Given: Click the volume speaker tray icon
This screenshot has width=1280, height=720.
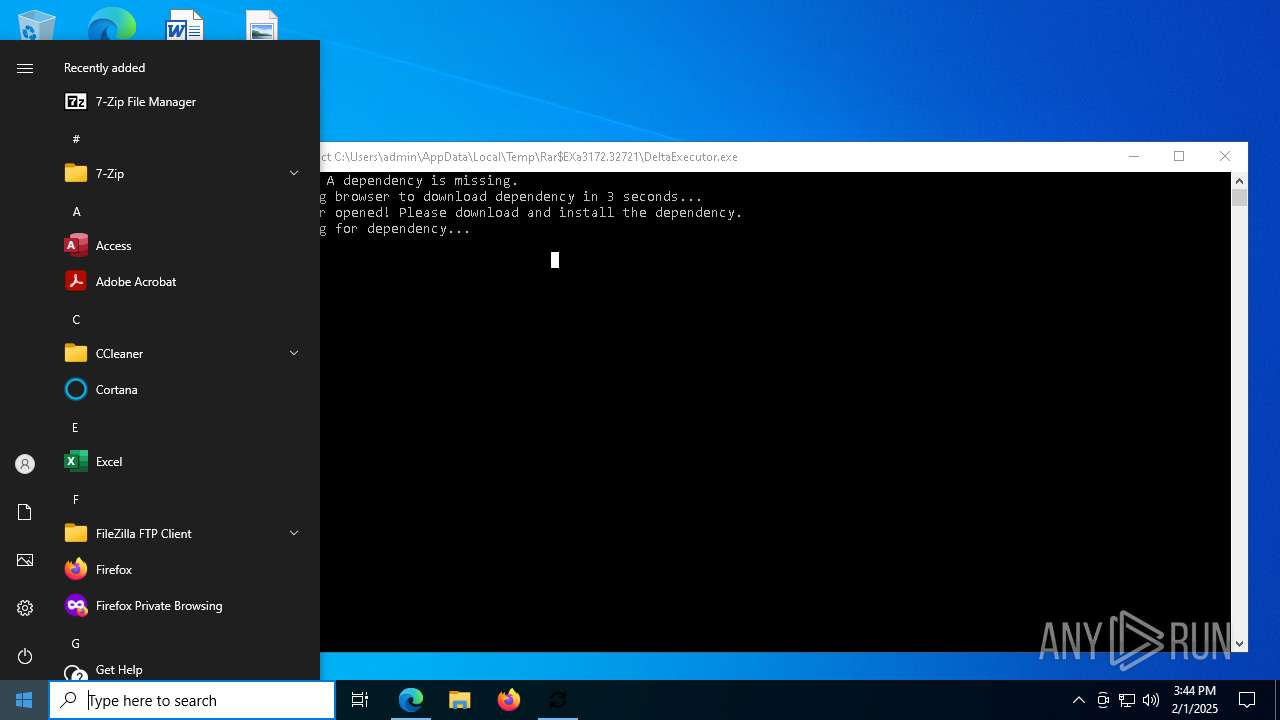Looking at the screenshot, I should tap(1151, 700).
